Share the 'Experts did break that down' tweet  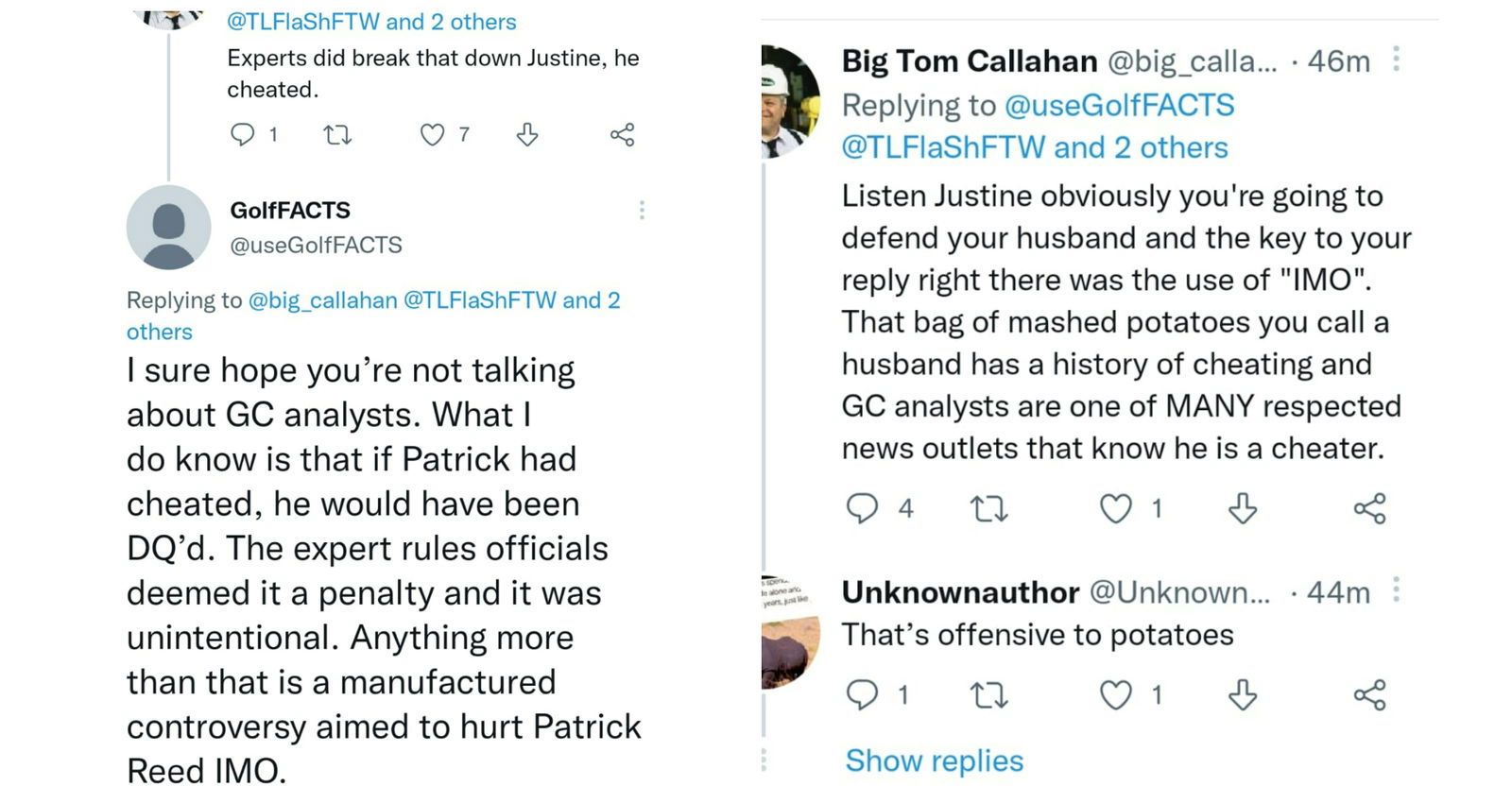click(622, 135)
